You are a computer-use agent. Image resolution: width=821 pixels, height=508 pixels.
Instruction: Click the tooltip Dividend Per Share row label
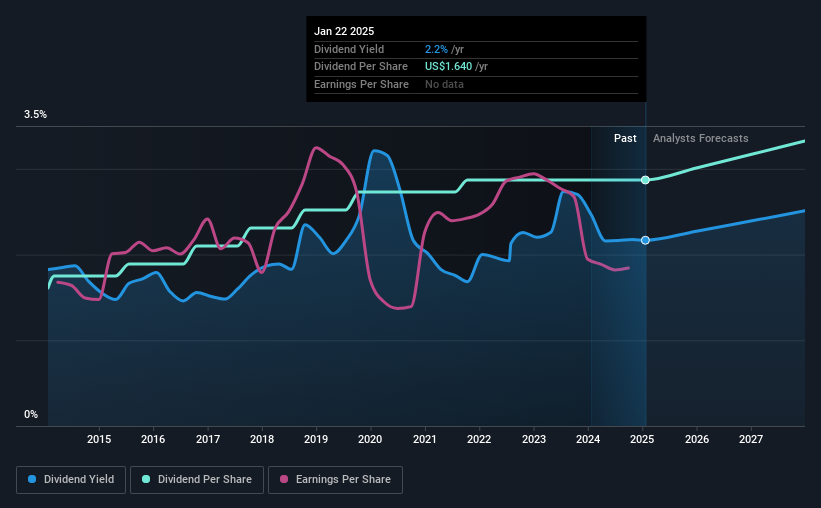361,67
